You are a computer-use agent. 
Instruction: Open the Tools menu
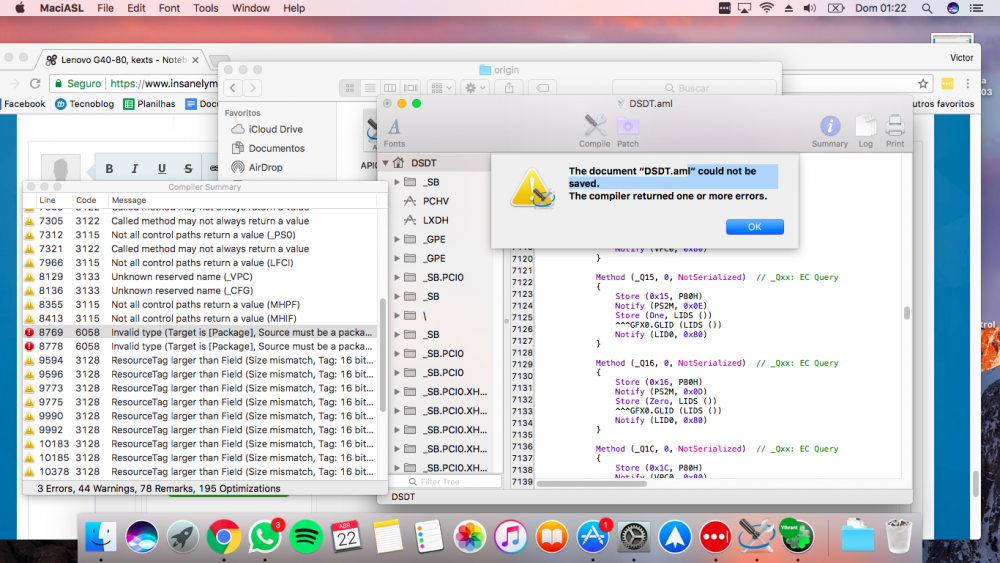click(x=205, y=8)
